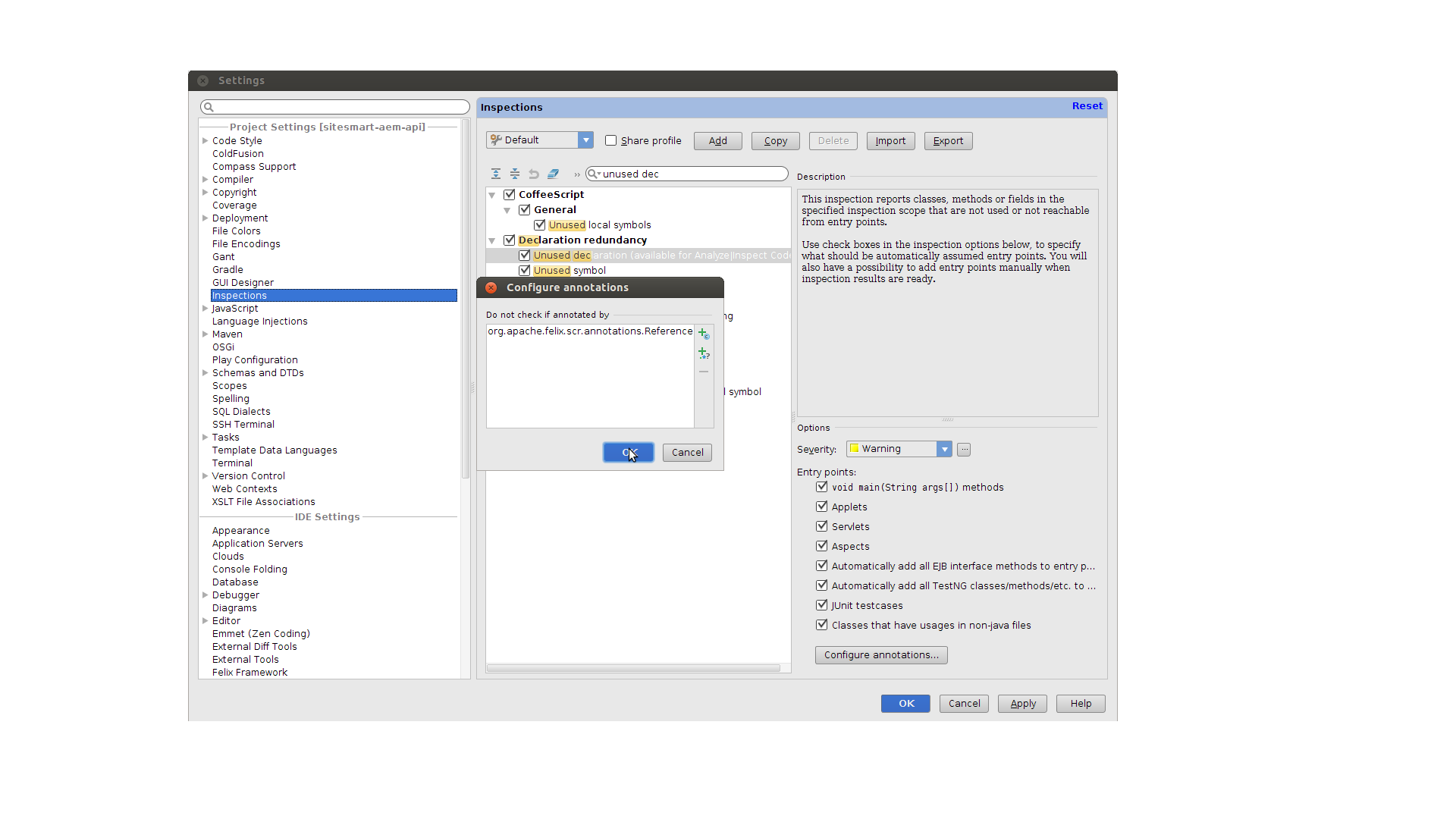Image resolution: width=1456 pixels, height=819 pixels.
Task: Click Add annotation class icon in dialog
Action: 704,334
